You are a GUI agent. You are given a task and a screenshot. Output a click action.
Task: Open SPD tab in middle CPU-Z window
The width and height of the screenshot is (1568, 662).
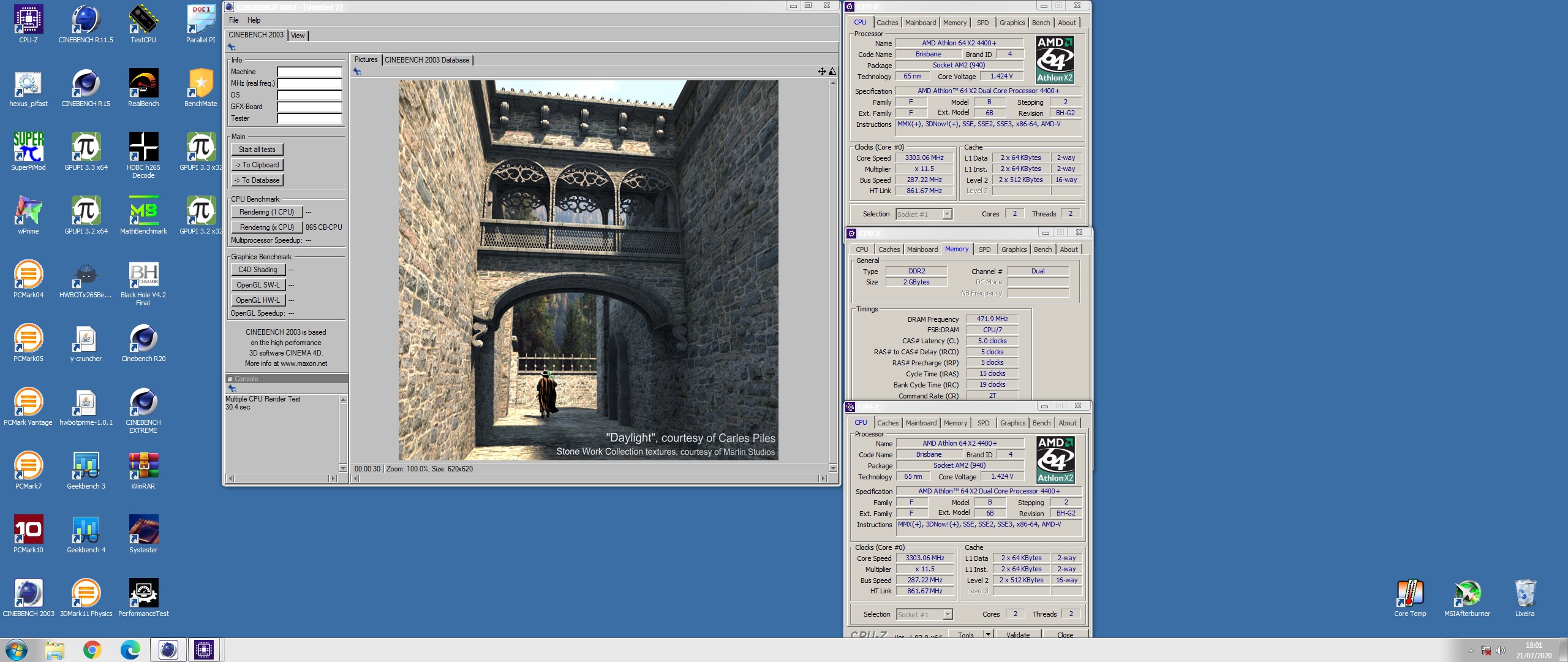(984, 249)
